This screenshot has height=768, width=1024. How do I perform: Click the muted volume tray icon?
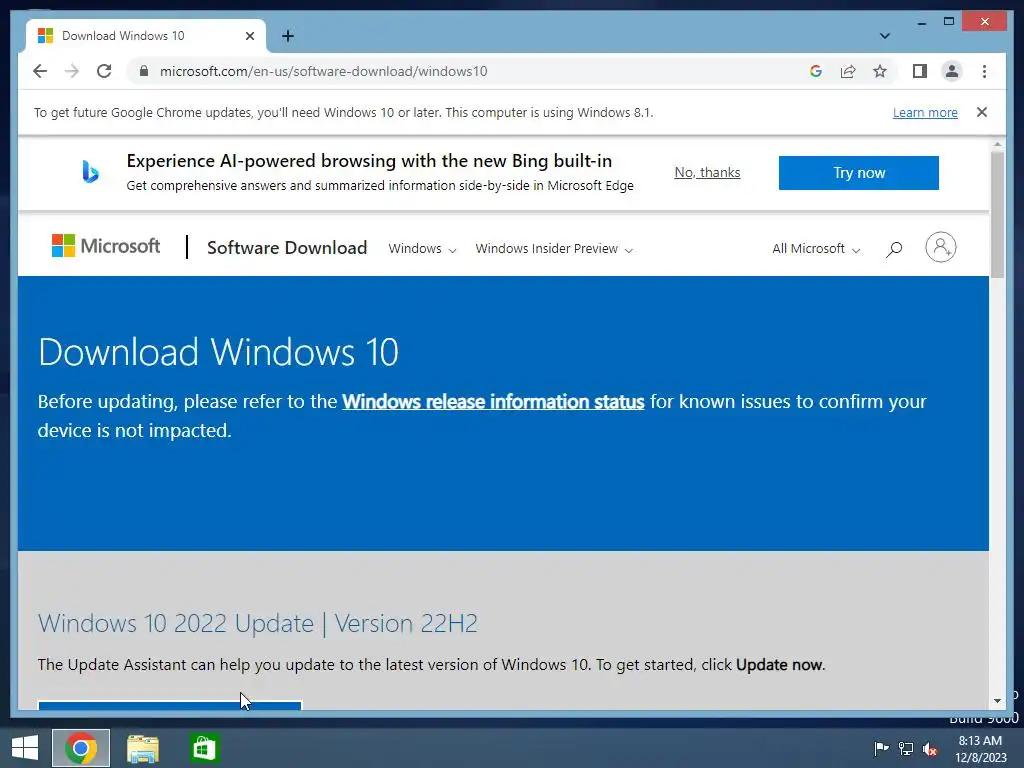coord(930,748)
